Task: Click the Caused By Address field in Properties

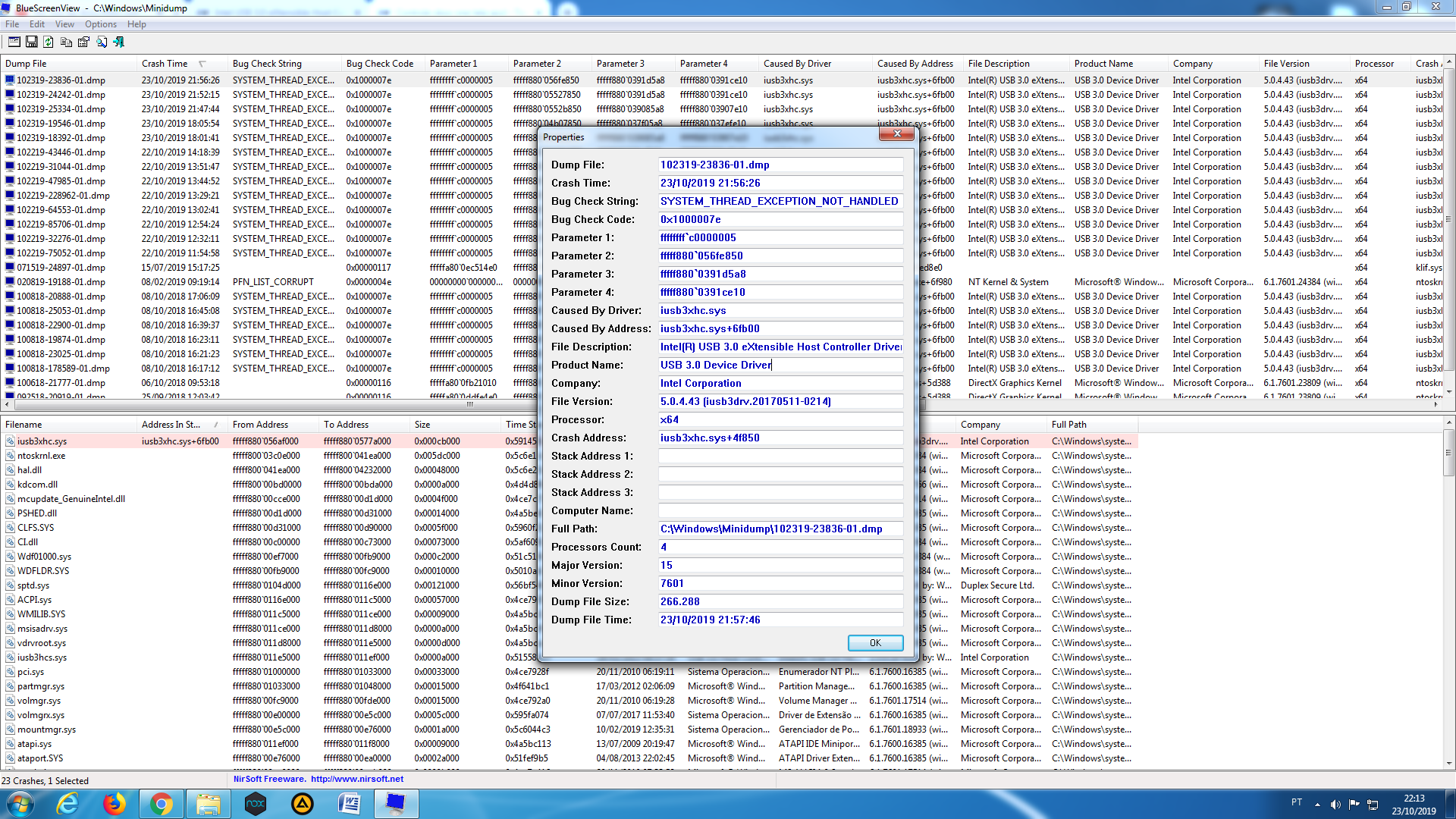Action: point(780,328)
